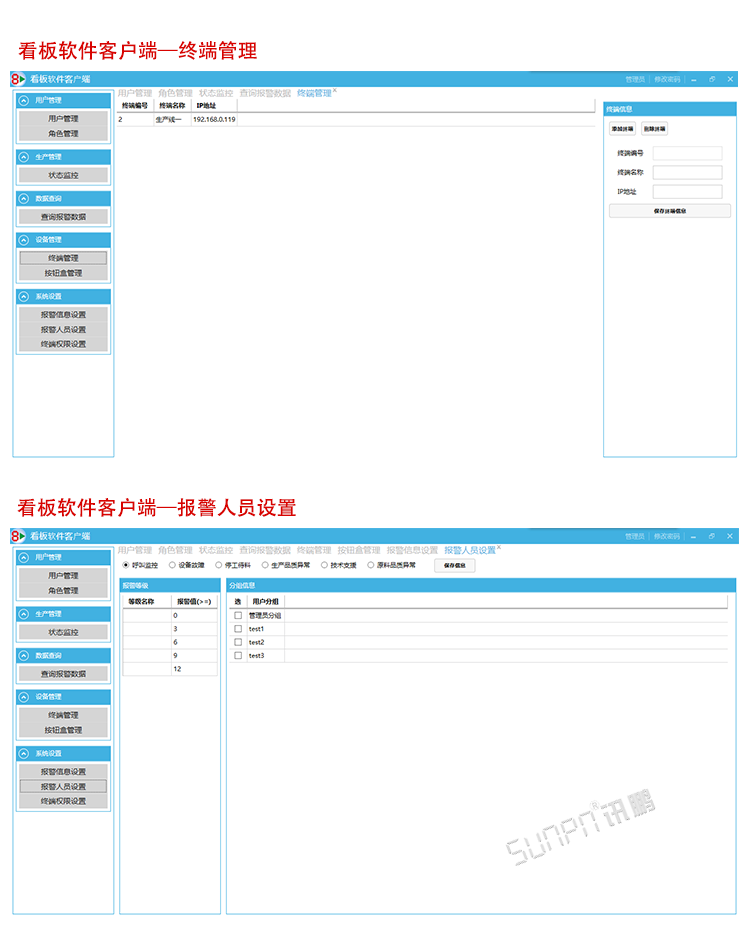Choose the 技术支援 alarm type
Image resolution: width=750 pixels, height=950 pixels.
tap(325, 565)
